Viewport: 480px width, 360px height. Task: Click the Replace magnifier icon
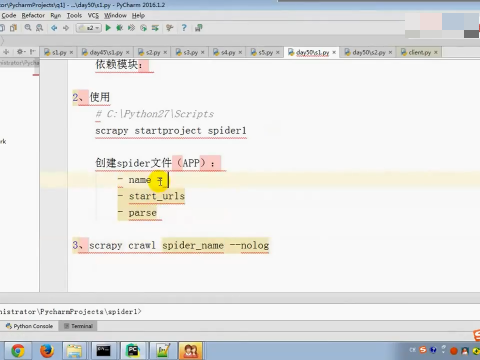click(x=39, y=28)
